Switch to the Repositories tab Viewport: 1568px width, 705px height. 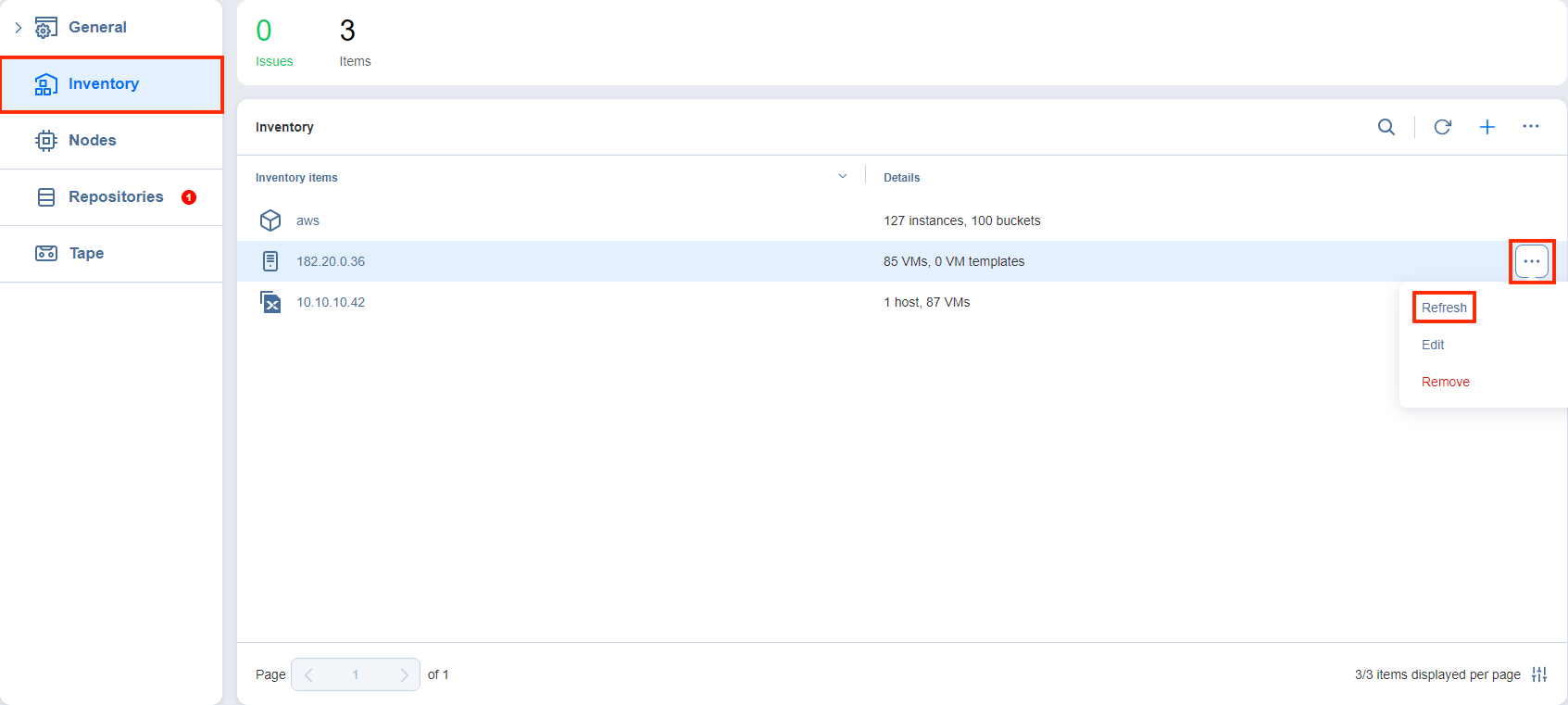click(x=115, y=197)
